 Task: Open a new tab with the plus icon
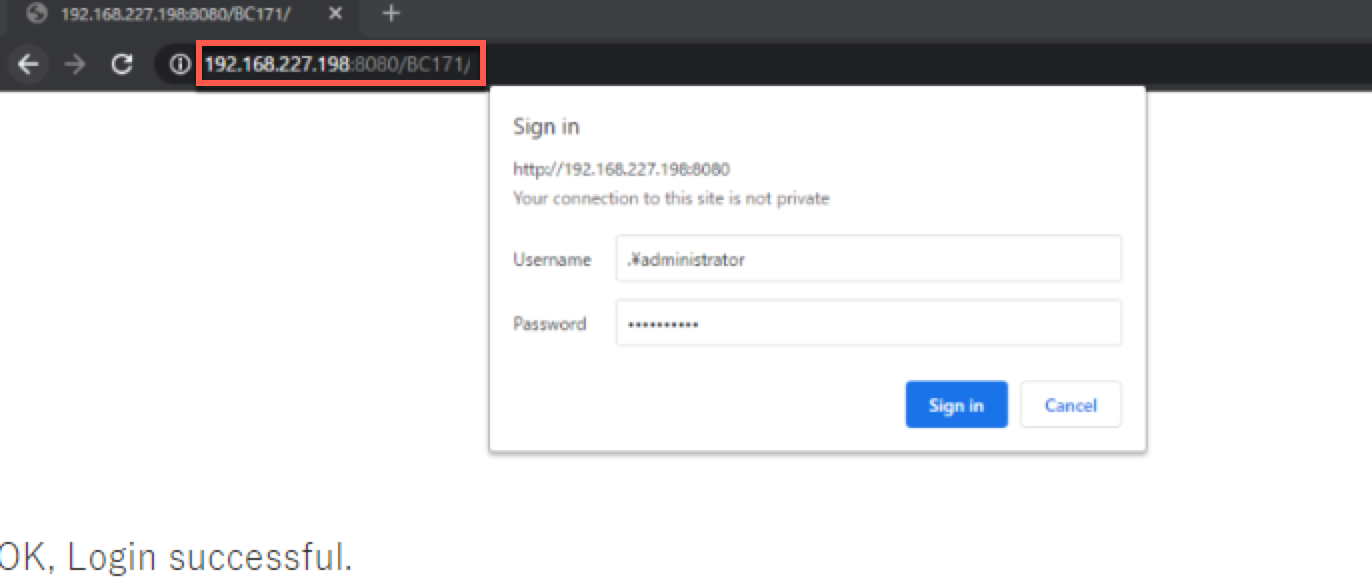392,14
